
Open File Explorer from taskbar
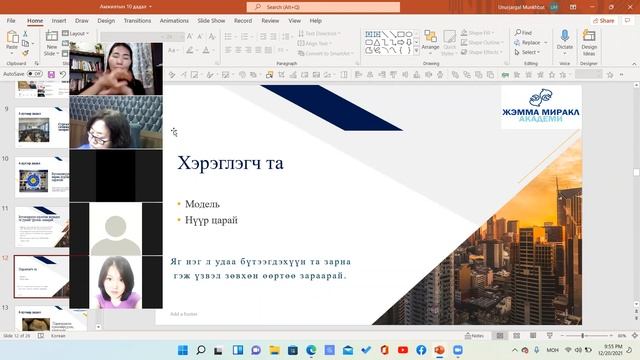coord(274,350)
